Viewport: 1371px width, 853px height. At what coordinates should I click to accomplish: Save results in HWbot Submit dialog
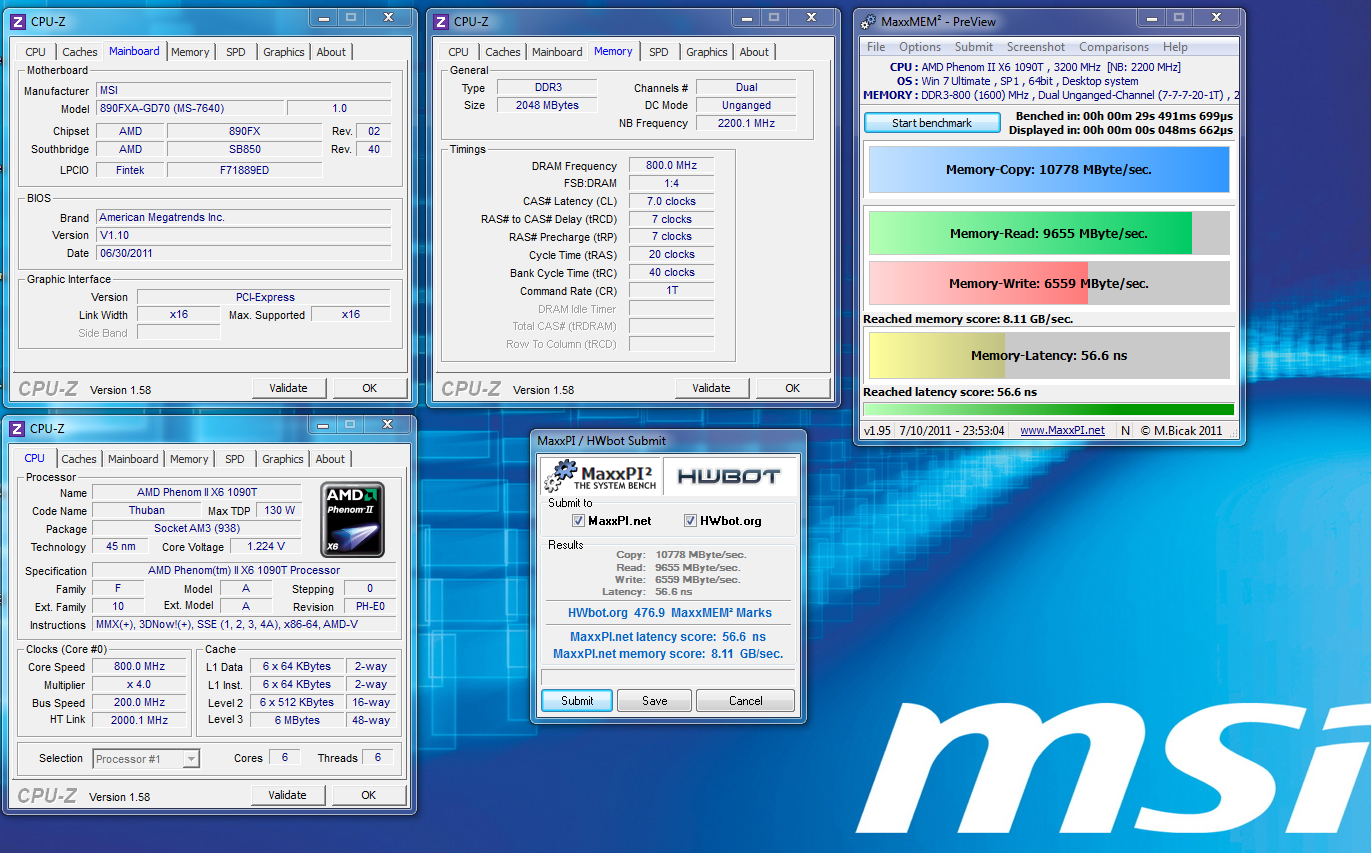click(x=655, y=701)
